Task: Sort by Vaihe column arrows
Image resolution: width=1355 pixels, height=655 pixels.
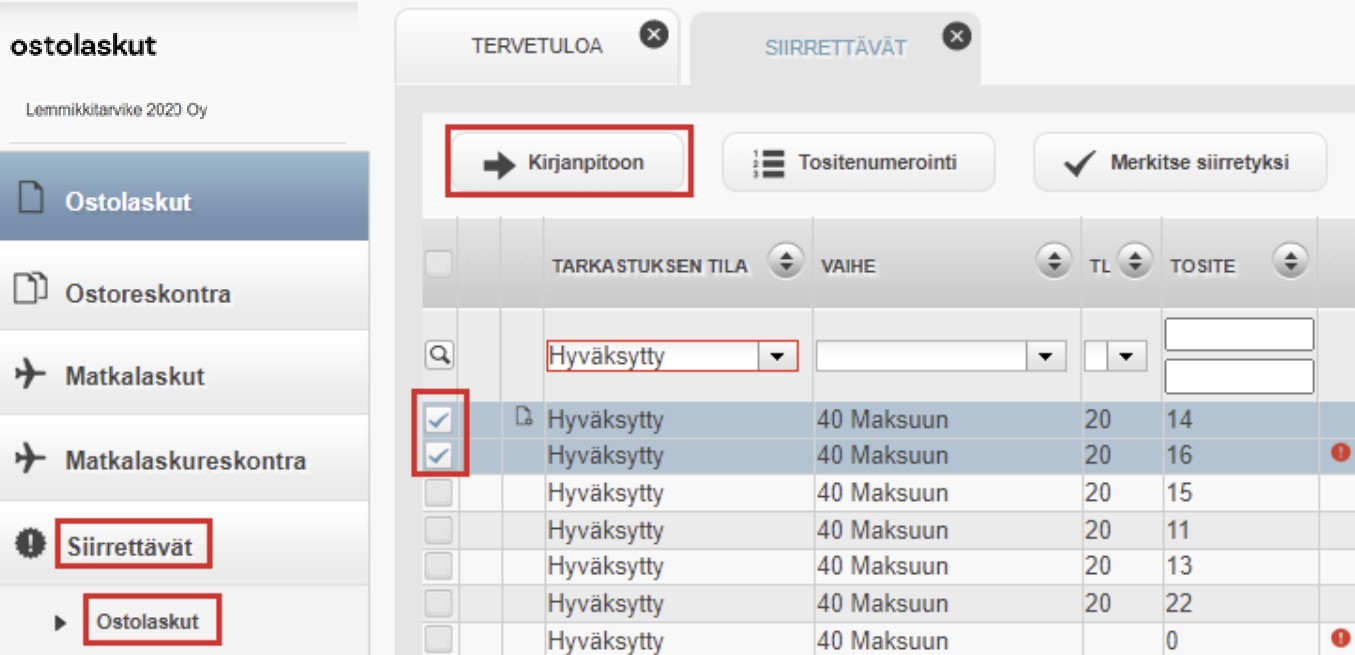Action: pyautogui.click(x=1054, y=263)
